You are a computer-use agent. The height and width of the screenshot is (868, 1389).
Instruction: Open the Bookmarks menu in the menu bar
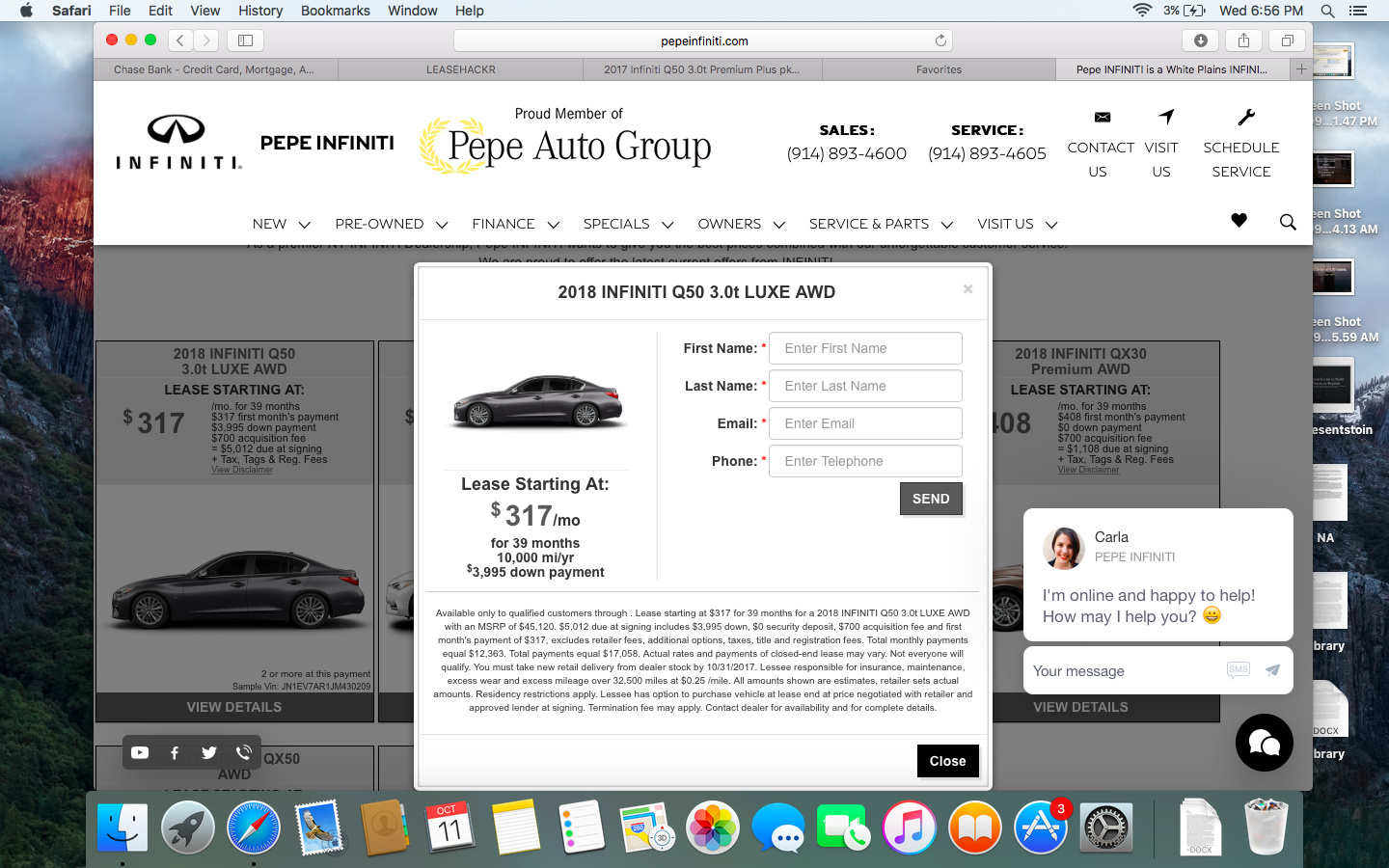[336, 11]
